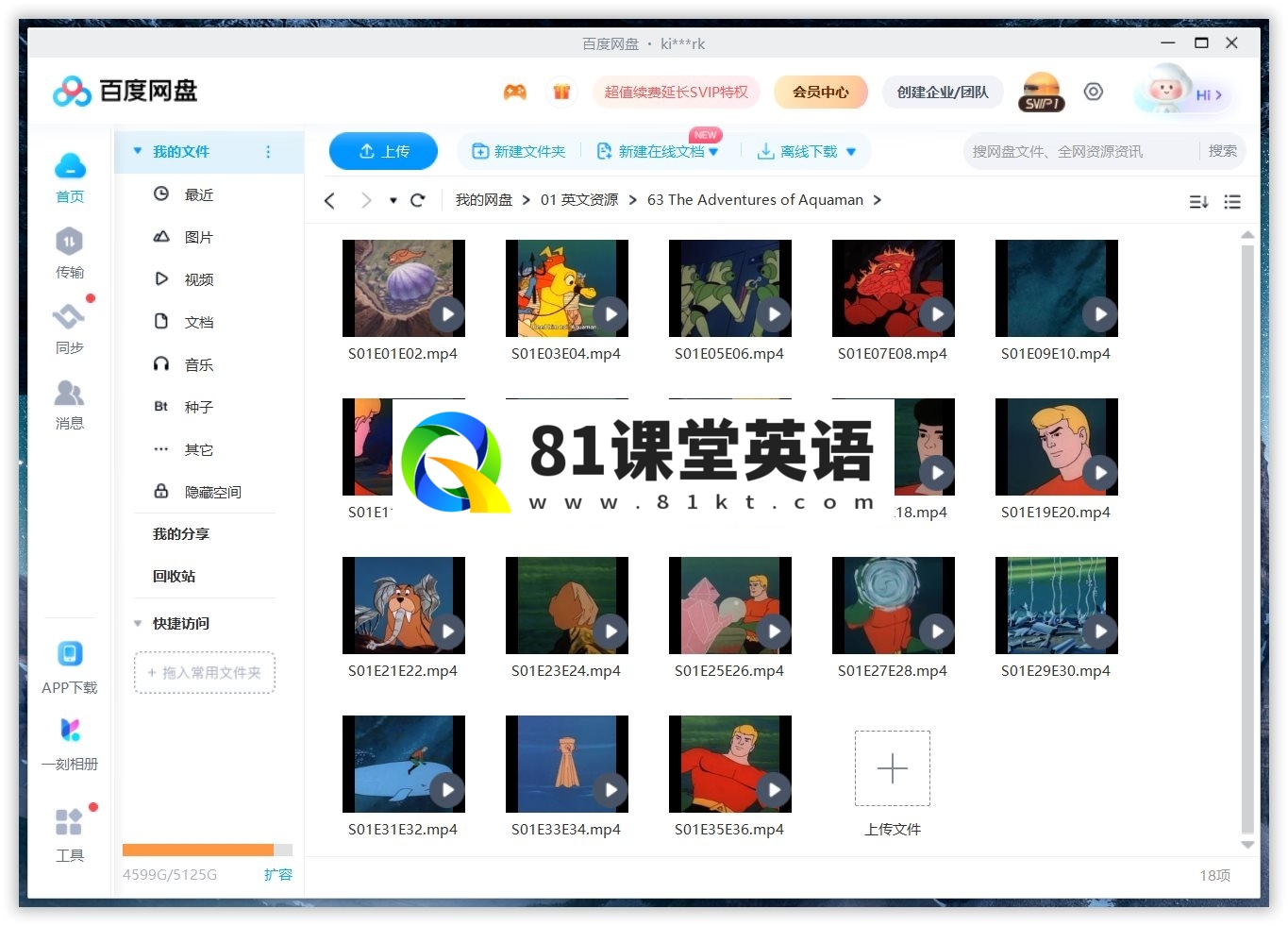The height and width of the screenshot is (926, 1288).
Task: Open the 消息 messages section
Action: pos(70,404)
